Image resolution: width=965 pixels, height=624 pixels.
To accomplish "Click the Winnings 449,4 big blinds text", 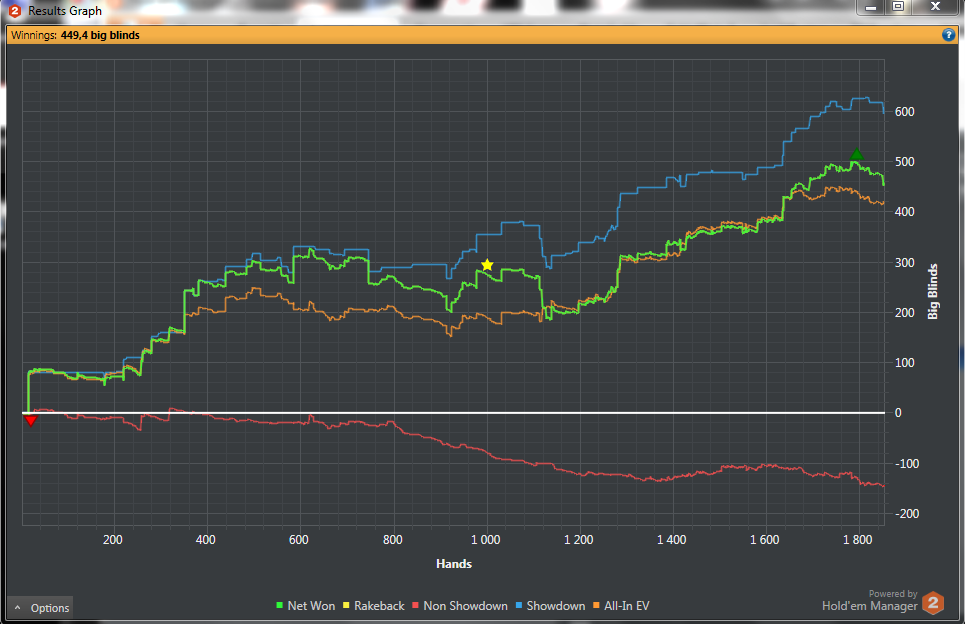I will click(x=75, y=35).
